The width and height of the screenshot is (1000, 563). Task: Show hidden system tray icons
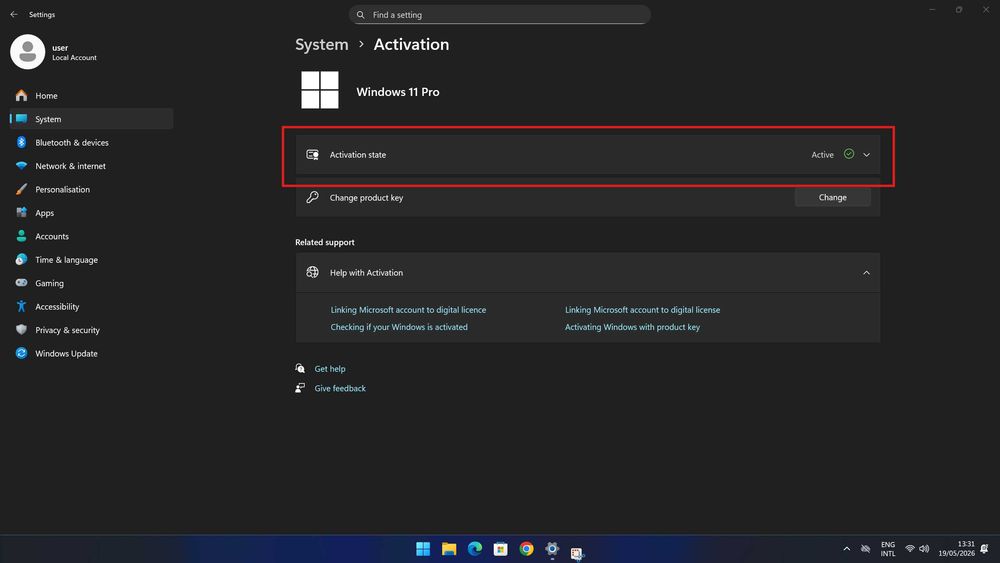tap(846, 549)
